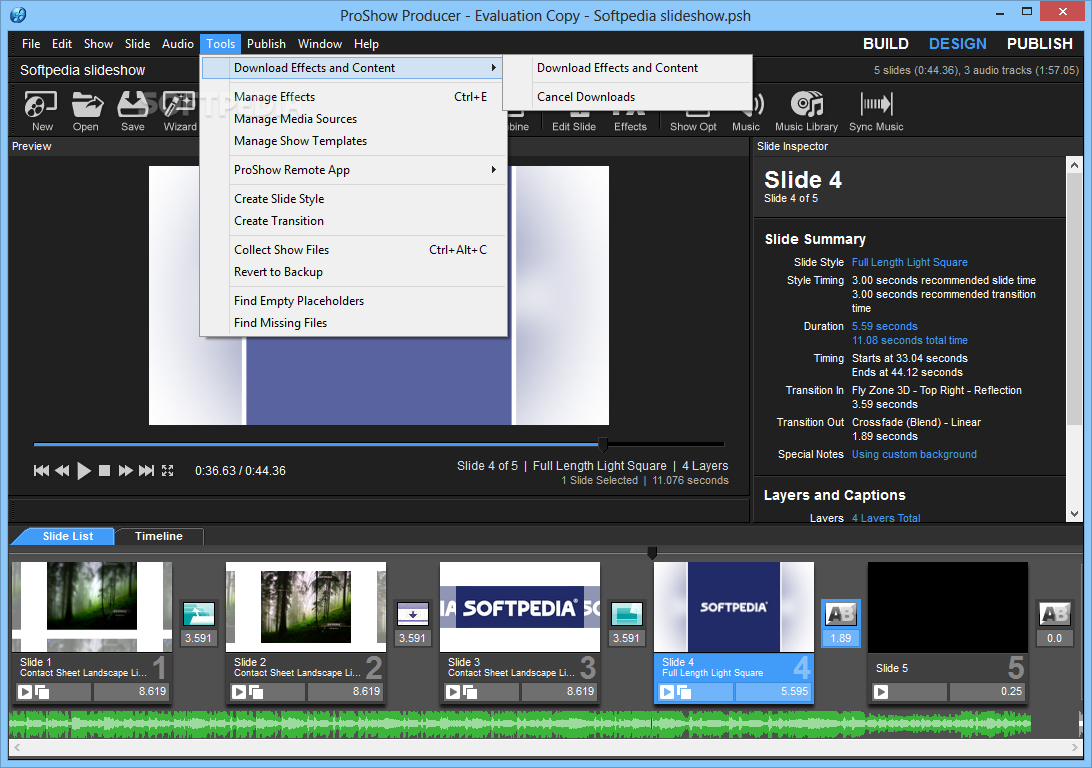1092x768 pixels.
Task: Open the File menu
Action: tap(31, 44)
